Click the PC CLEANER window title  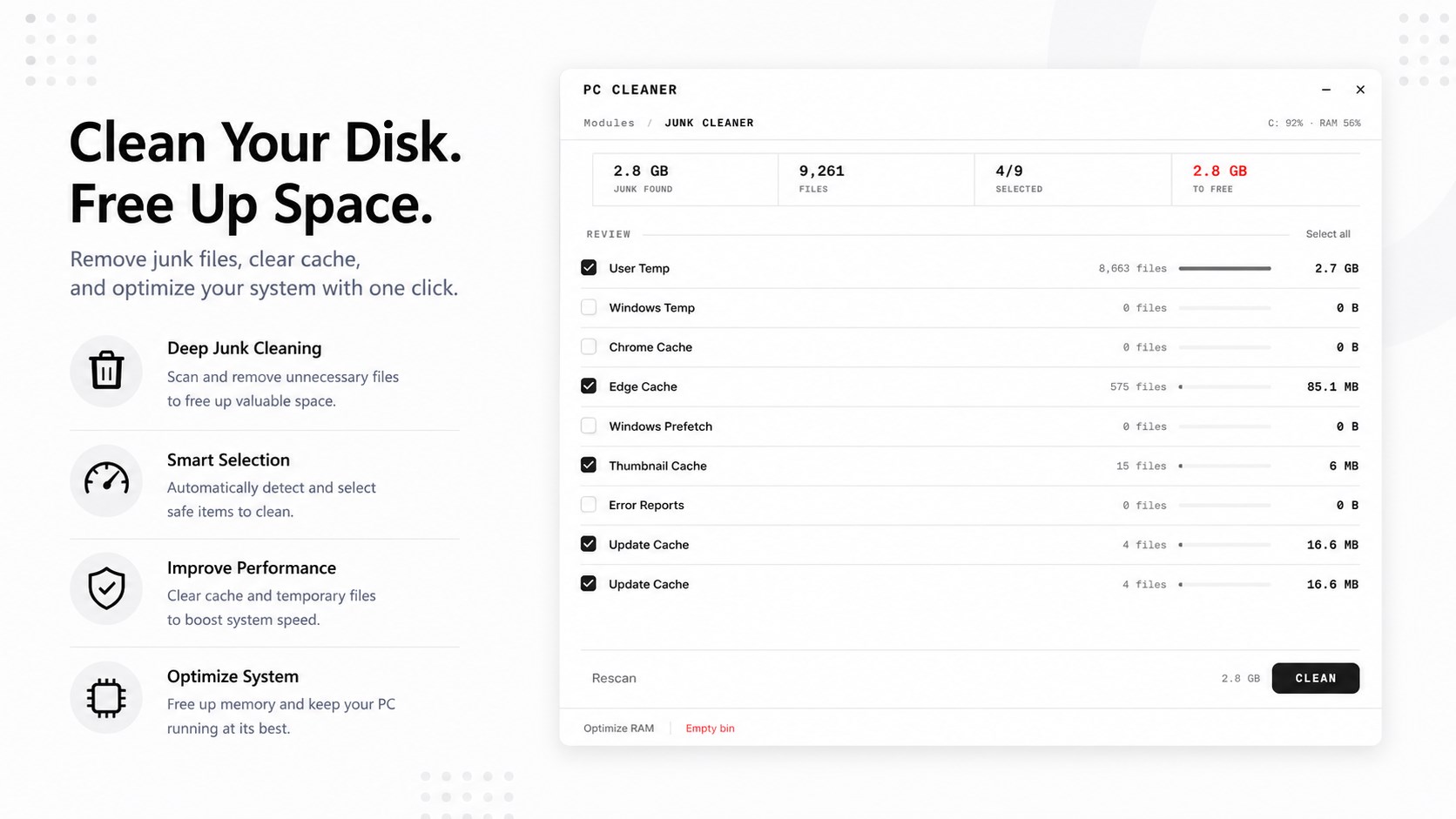pos(630,90)
